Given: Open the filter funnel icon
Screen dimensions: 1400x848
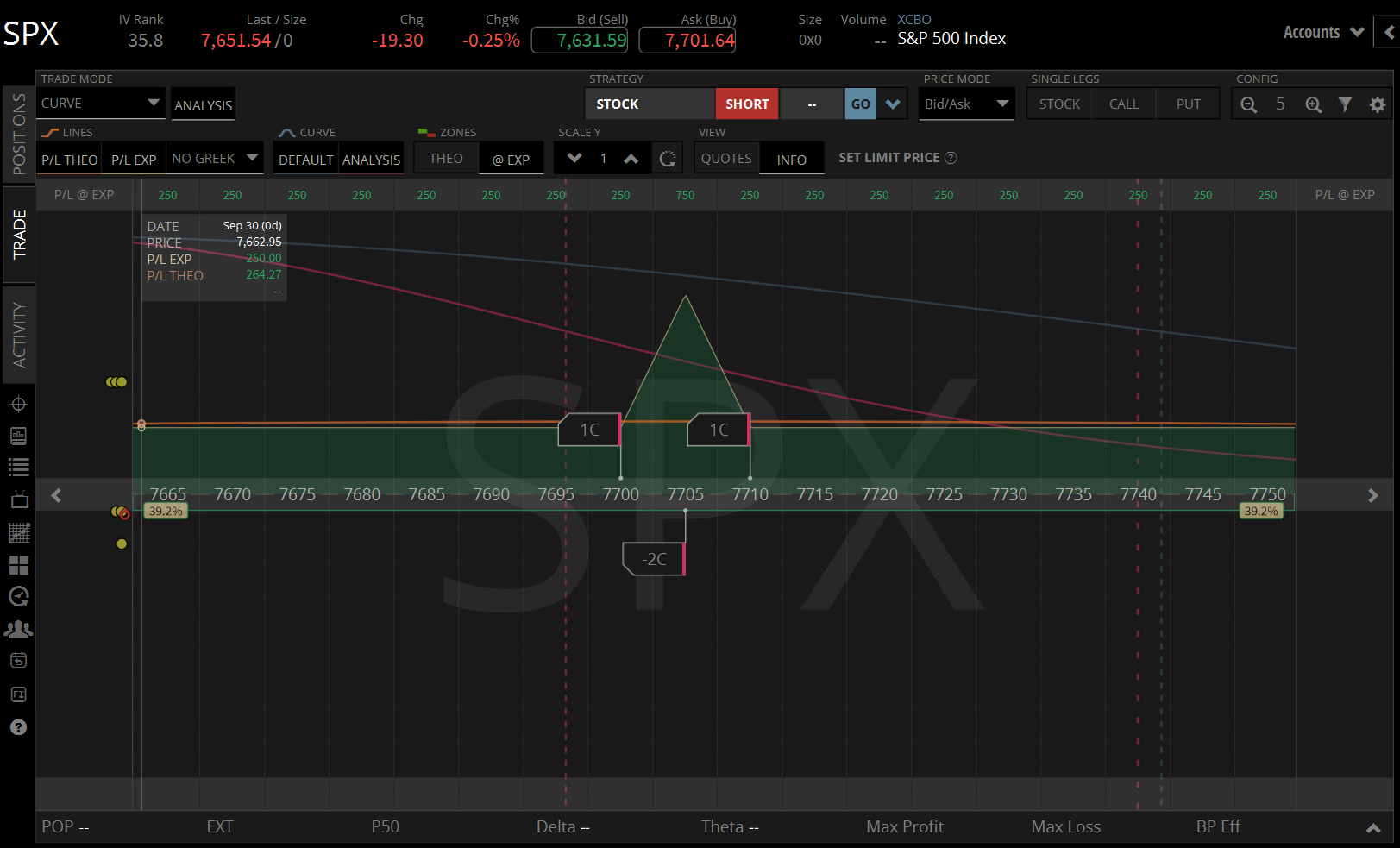Looking at the screenshot, I should [1345, 104].
